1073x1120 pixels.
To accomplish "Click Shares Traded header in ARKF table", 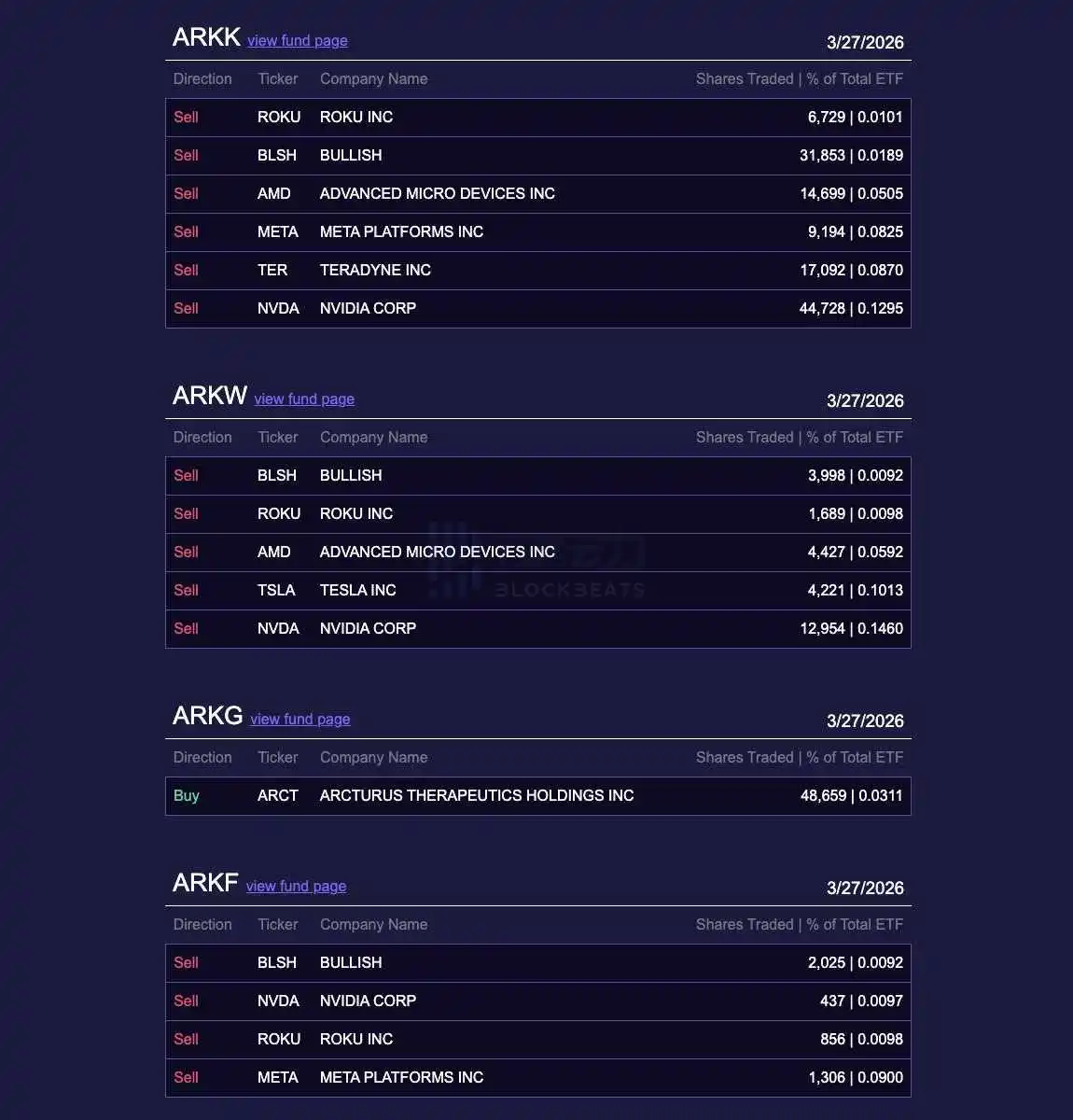I will [745, 924].
